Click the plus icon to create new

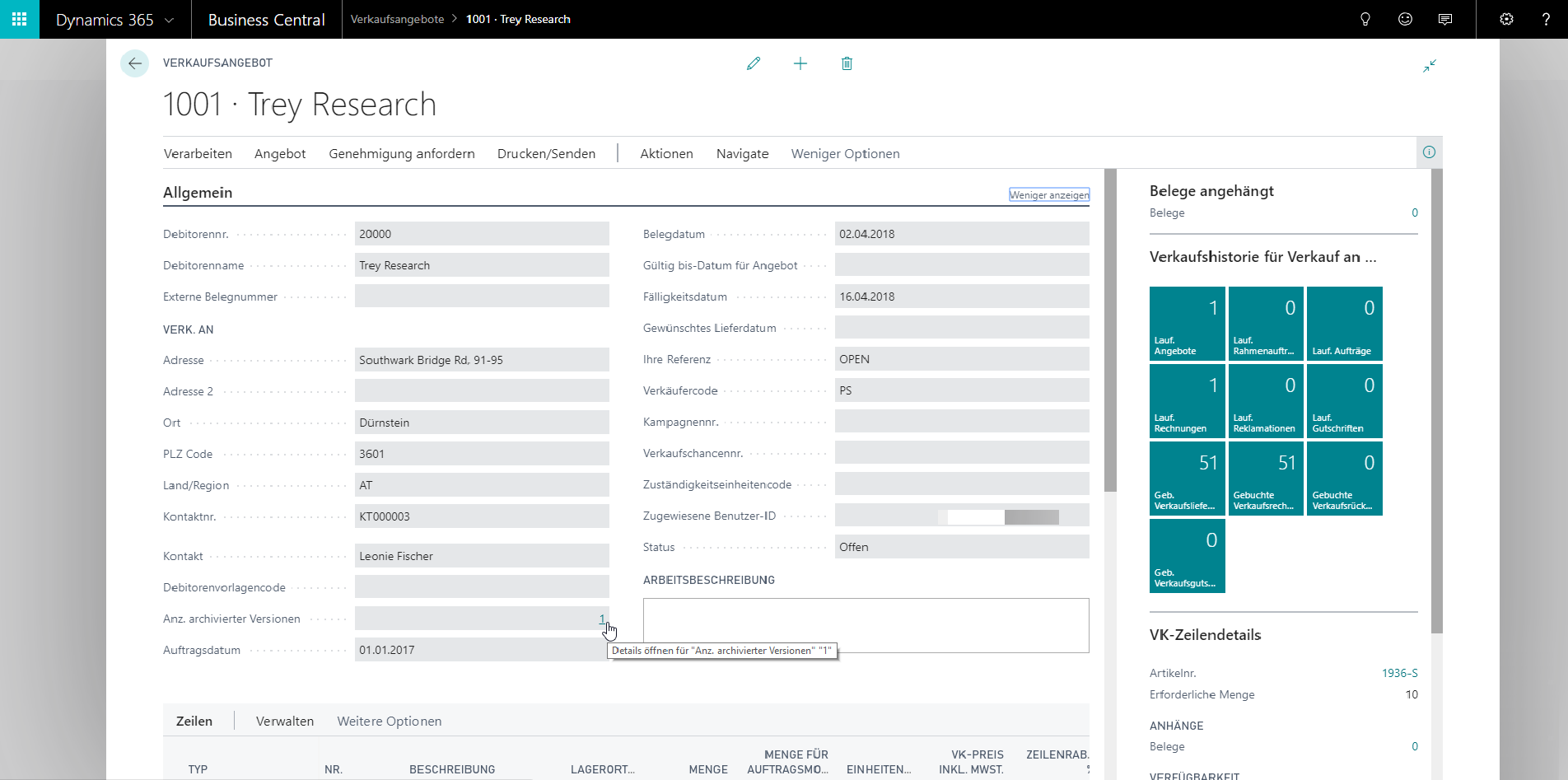800,63
